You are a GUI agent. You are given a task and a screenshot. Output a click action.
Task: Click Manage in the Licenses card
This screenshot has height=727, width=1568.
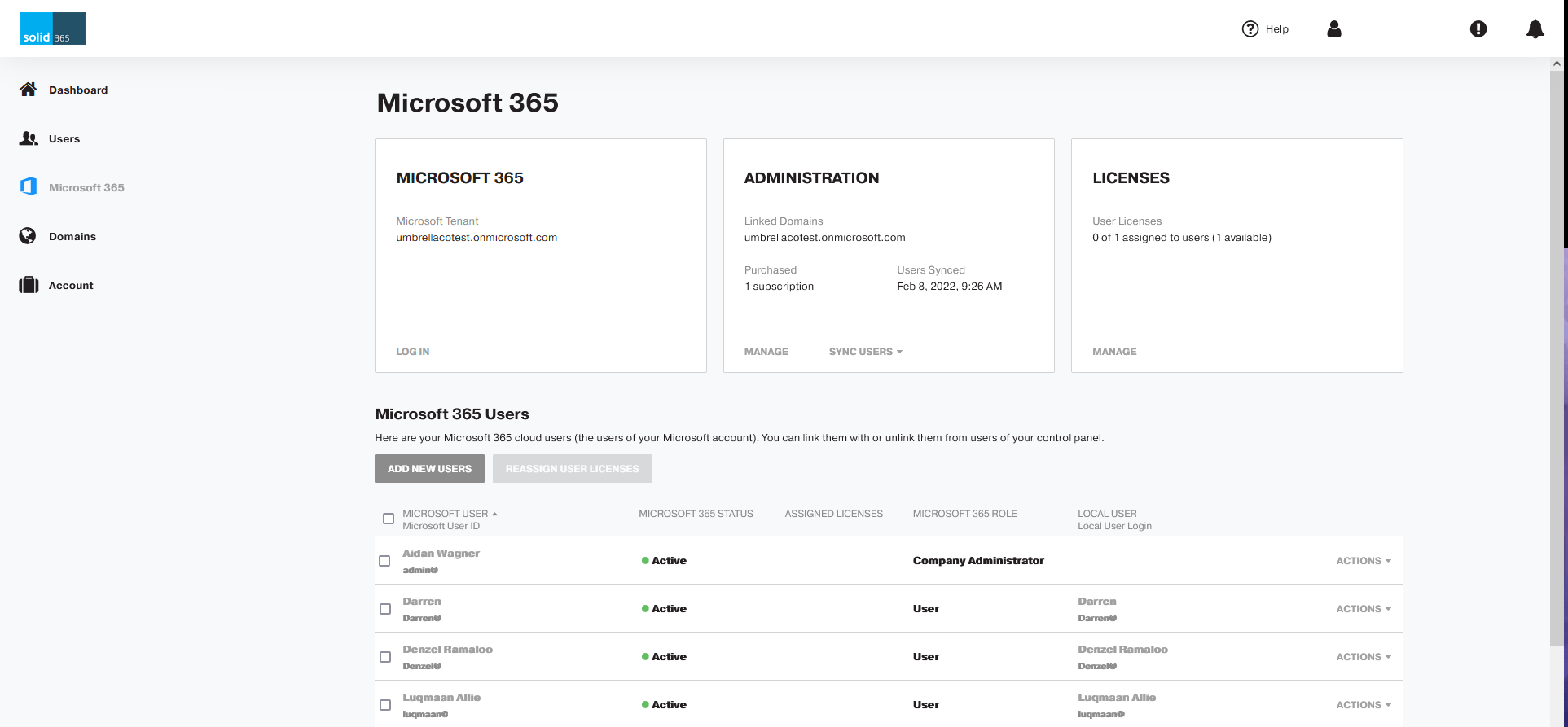pos(1114,352)
